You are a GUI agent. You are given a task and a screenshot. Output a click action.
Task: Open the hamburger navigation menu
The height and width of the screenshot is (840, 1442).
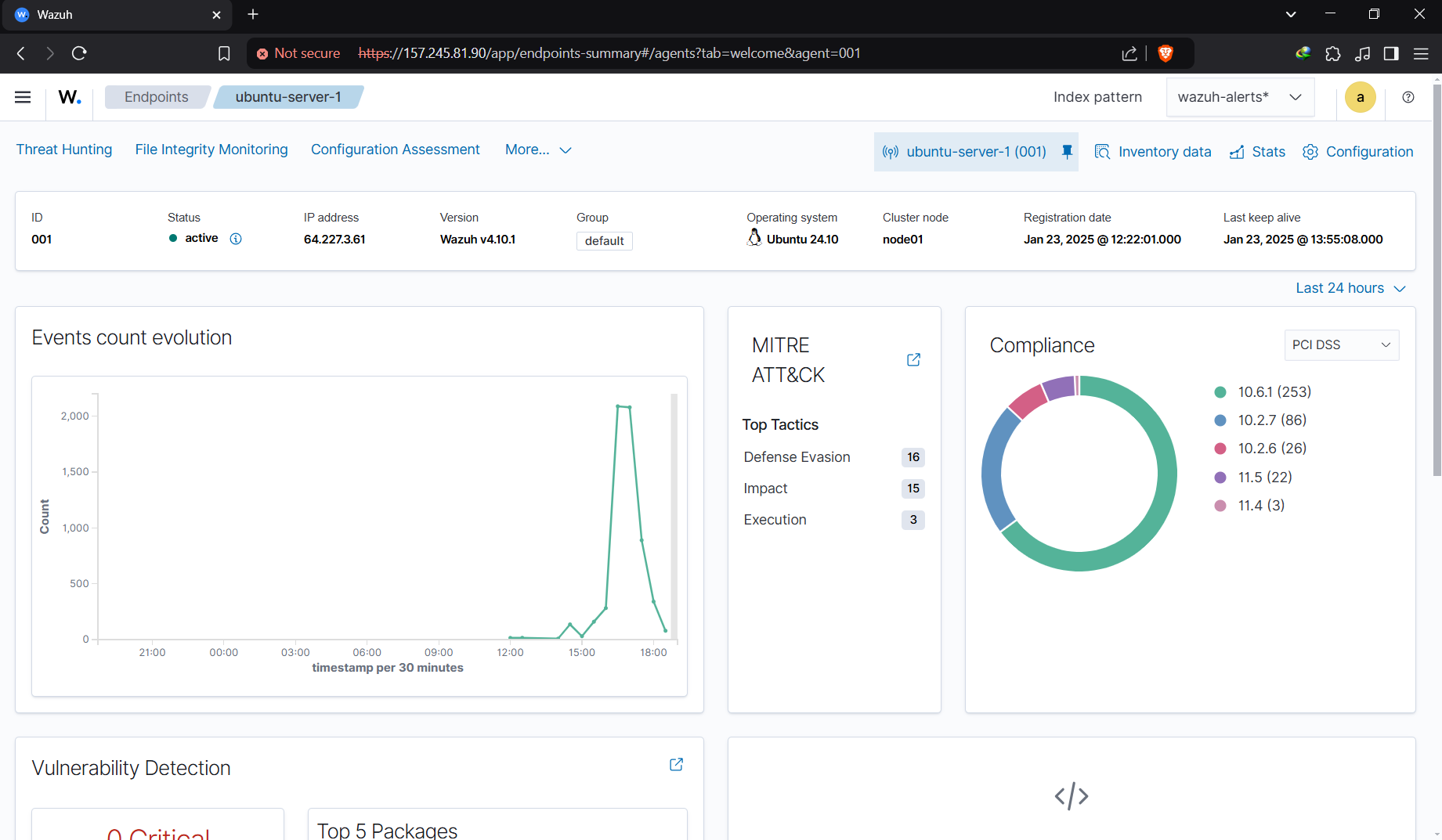[23, 97]
